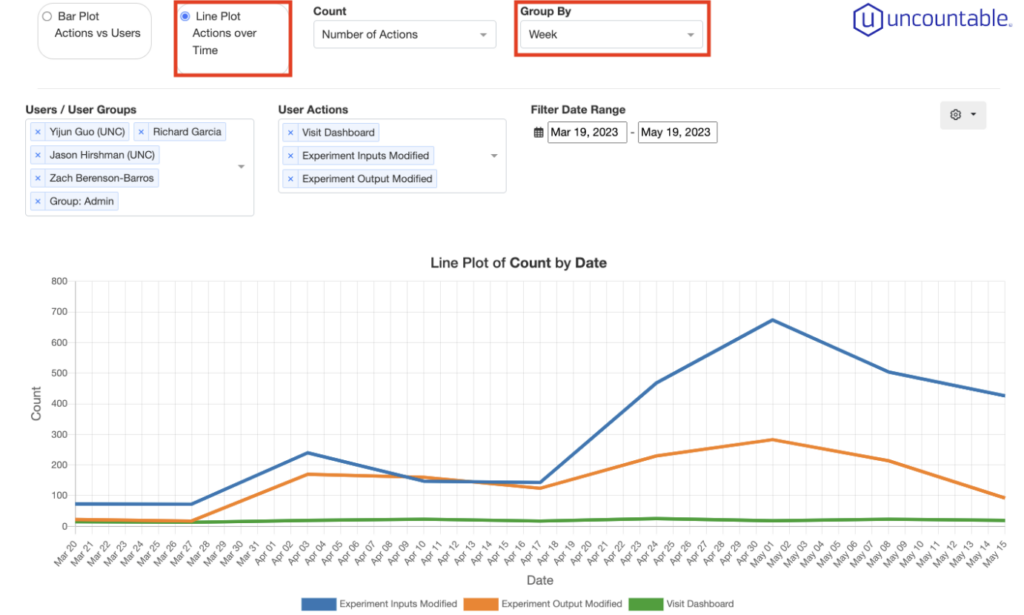Edit the start date Mar 19, 2023

[x=587, y=133]
